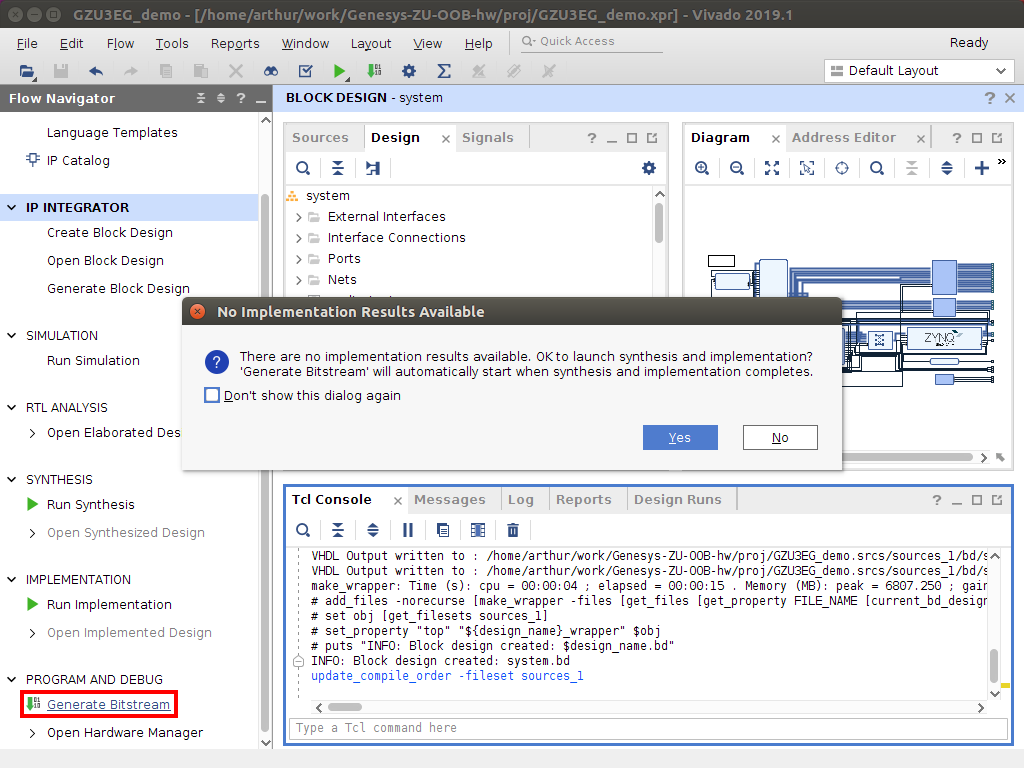The image size is (1024, 768).
Task: Click the Sigma report icon in toolbar
Action: tap(444, 71)
